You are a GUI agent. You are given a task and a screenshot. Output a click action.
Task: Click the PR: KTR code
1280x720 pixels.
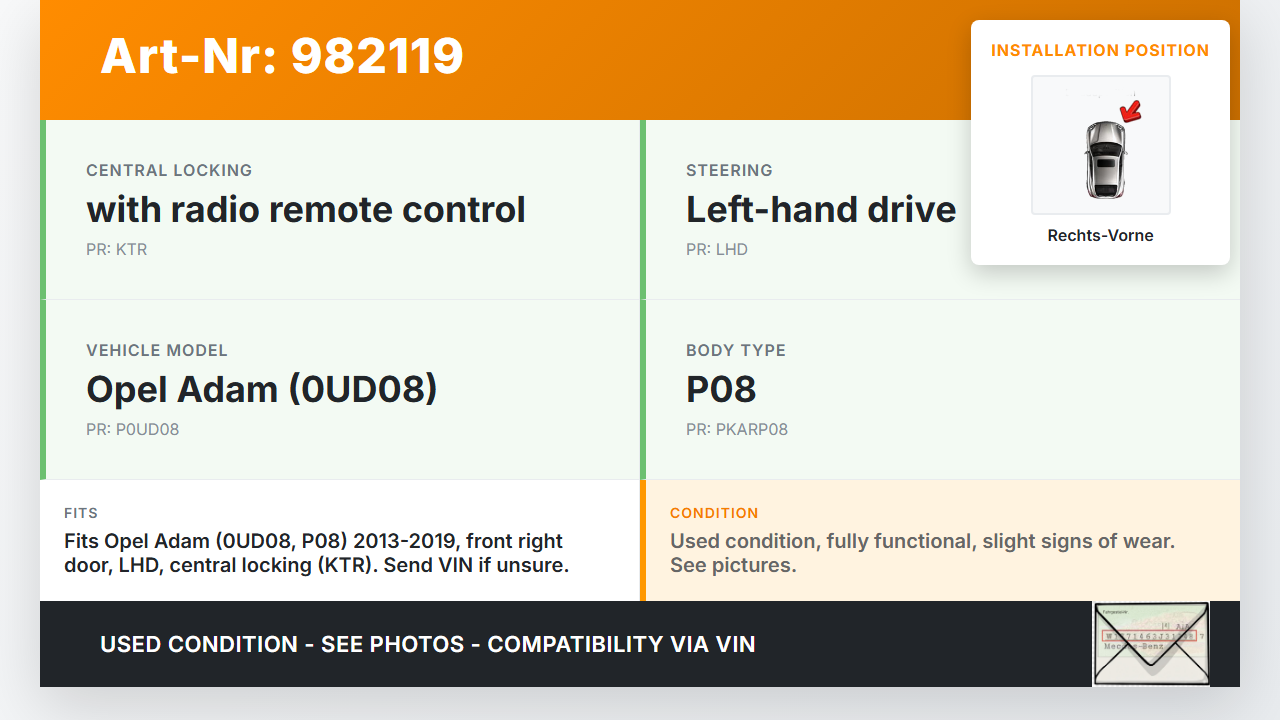[x=117, y=249]
